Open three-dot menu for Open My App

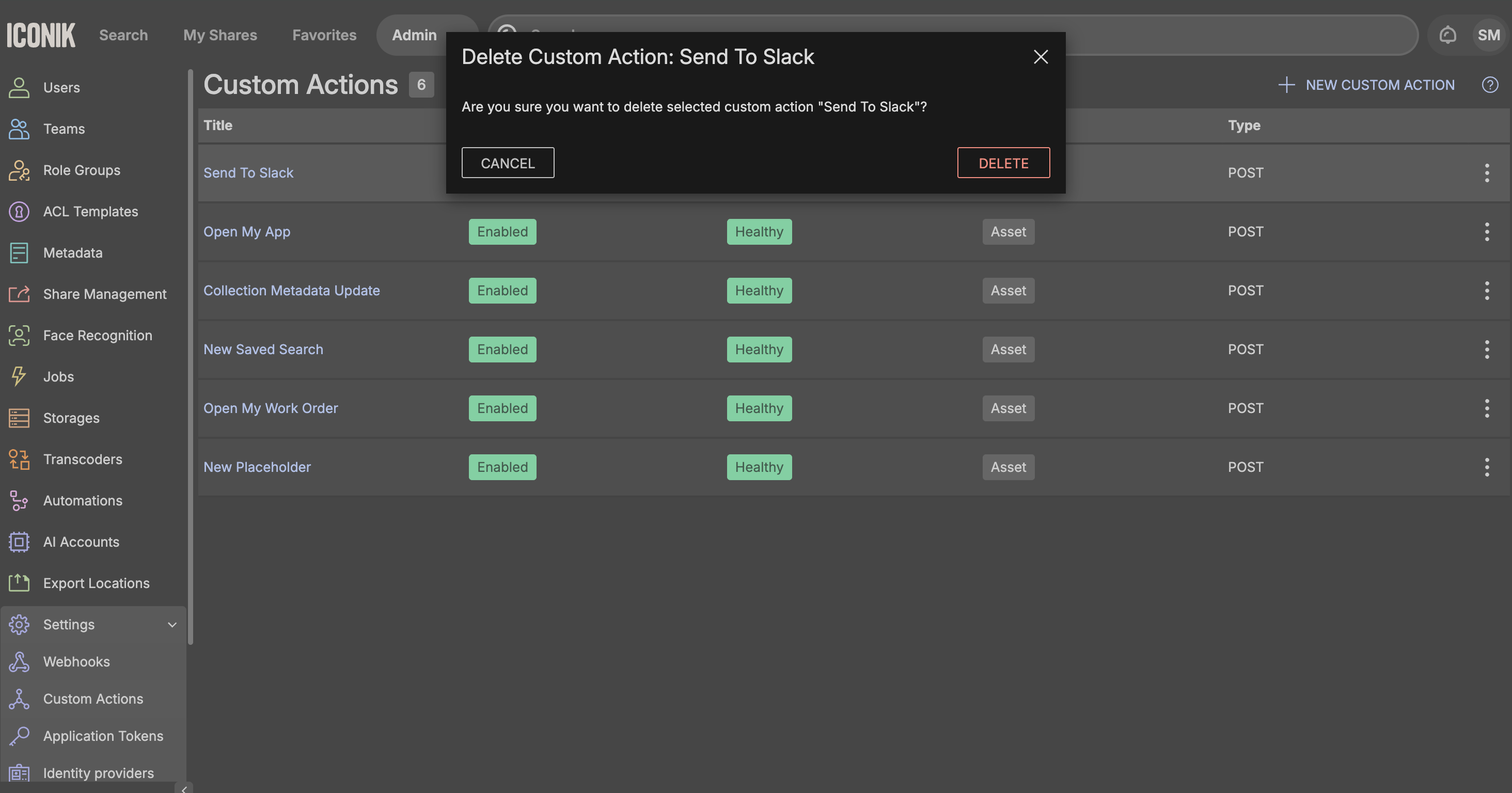(x=1487, y=231)
